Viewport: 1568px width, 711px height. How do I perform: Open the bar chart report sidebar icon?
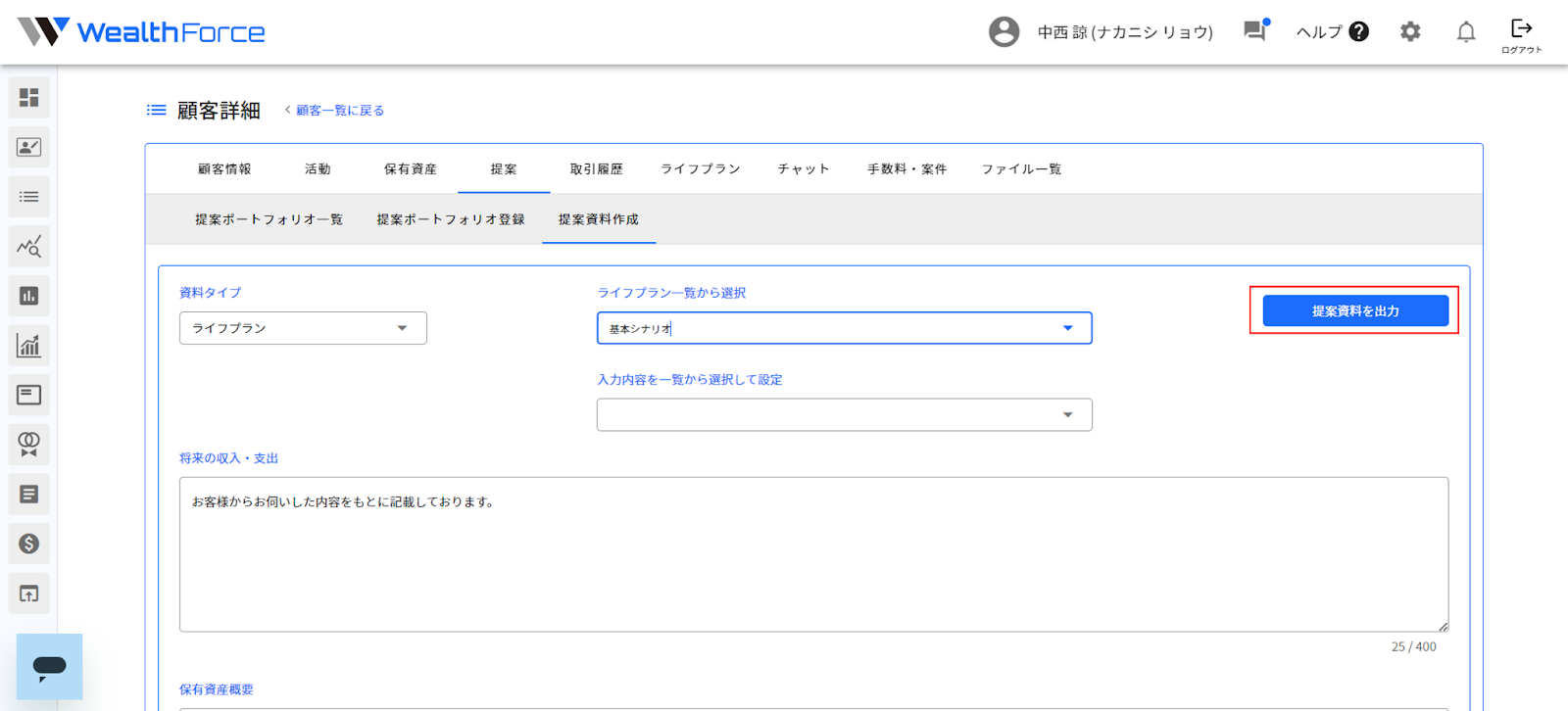pos(29,296)
